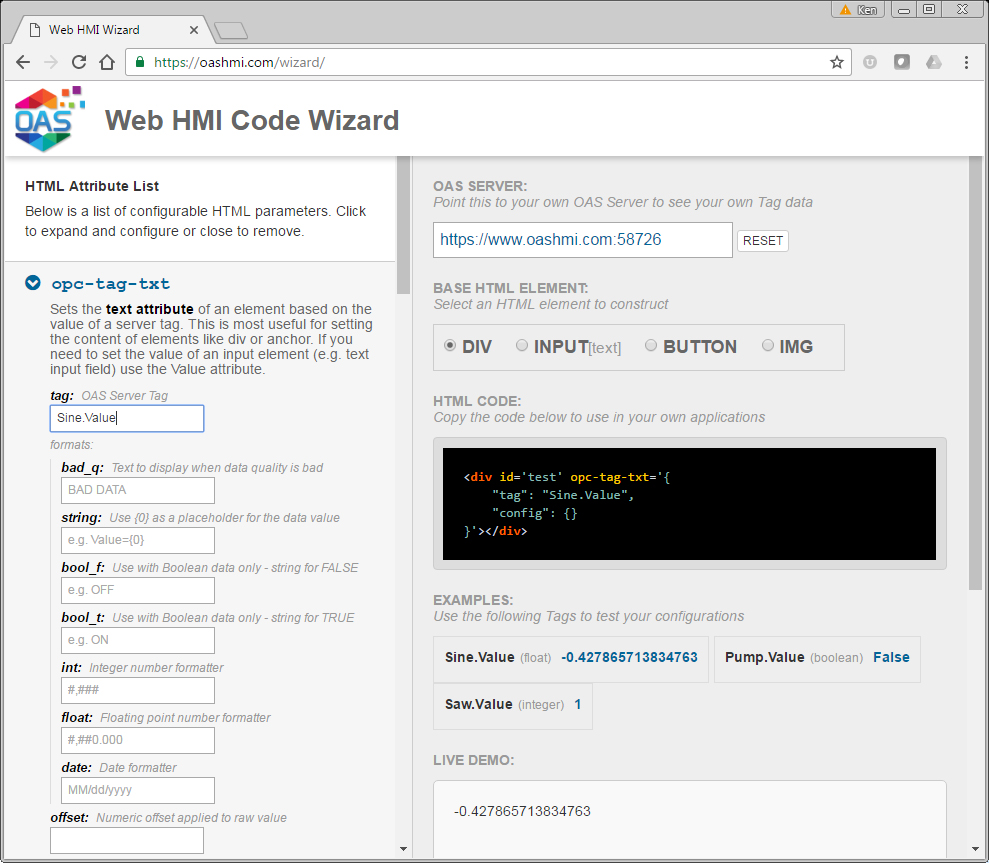Select the INPUT radio button

[522, 345]
